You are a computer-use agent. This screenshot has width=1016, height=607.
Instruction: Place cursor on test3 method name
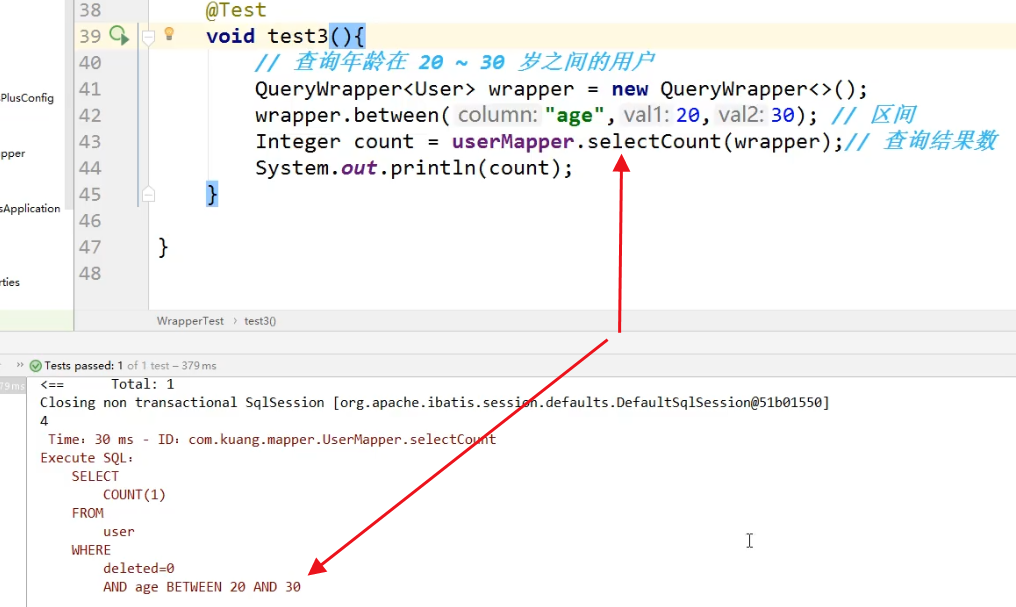298,36
